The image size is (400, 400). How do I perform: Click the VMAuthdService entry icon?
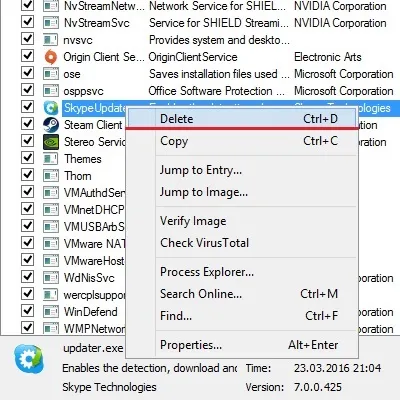point(51,193)
